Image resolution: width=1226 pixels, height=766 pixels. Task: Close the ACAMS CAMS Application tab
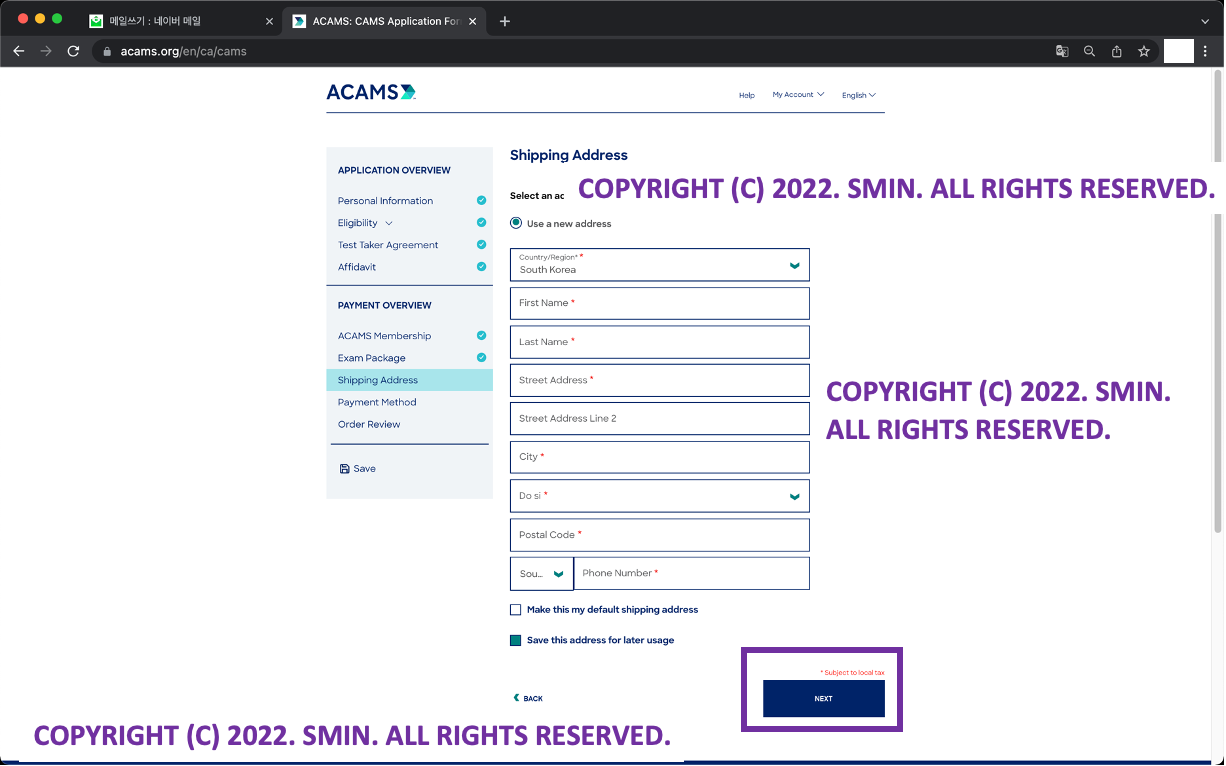pyautogui.click(x=472, y=21)
